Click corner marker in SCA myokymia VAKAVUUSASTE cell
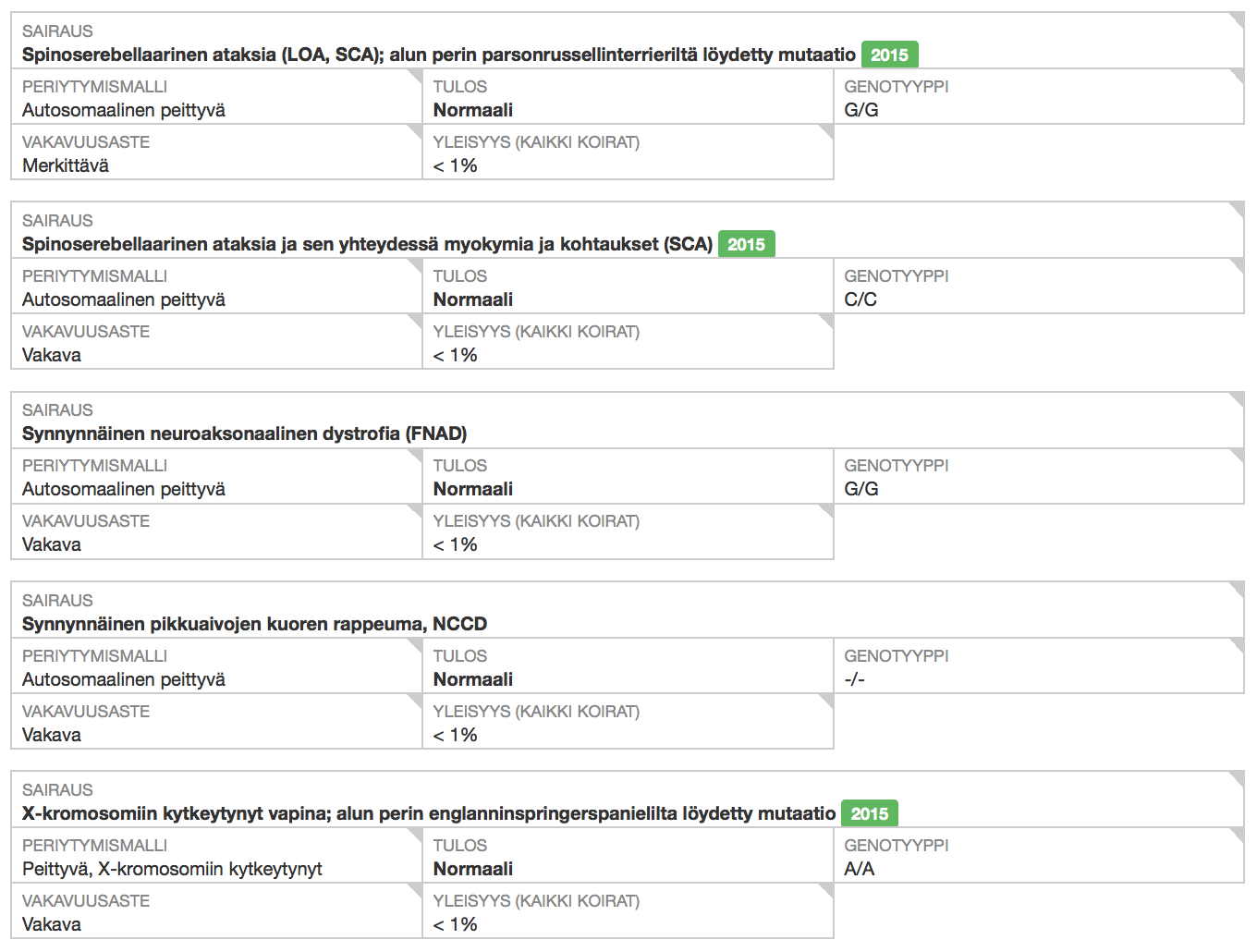1257x952 pixels. tap(415, 321)
